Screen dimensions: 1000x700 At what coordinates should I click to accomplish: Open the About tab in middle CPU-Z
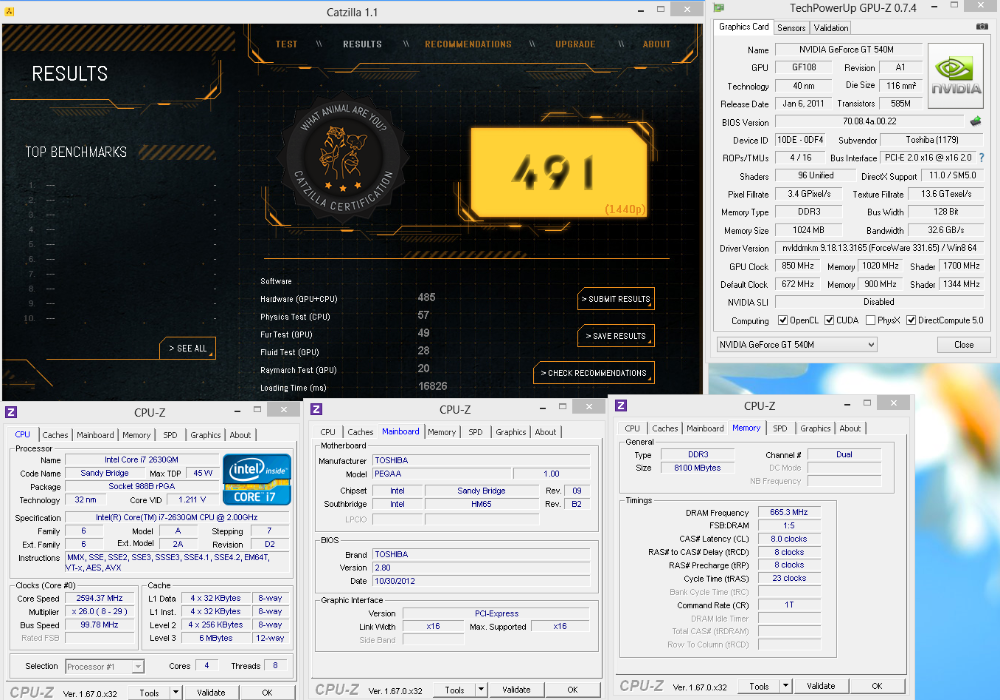pos(545,432)
